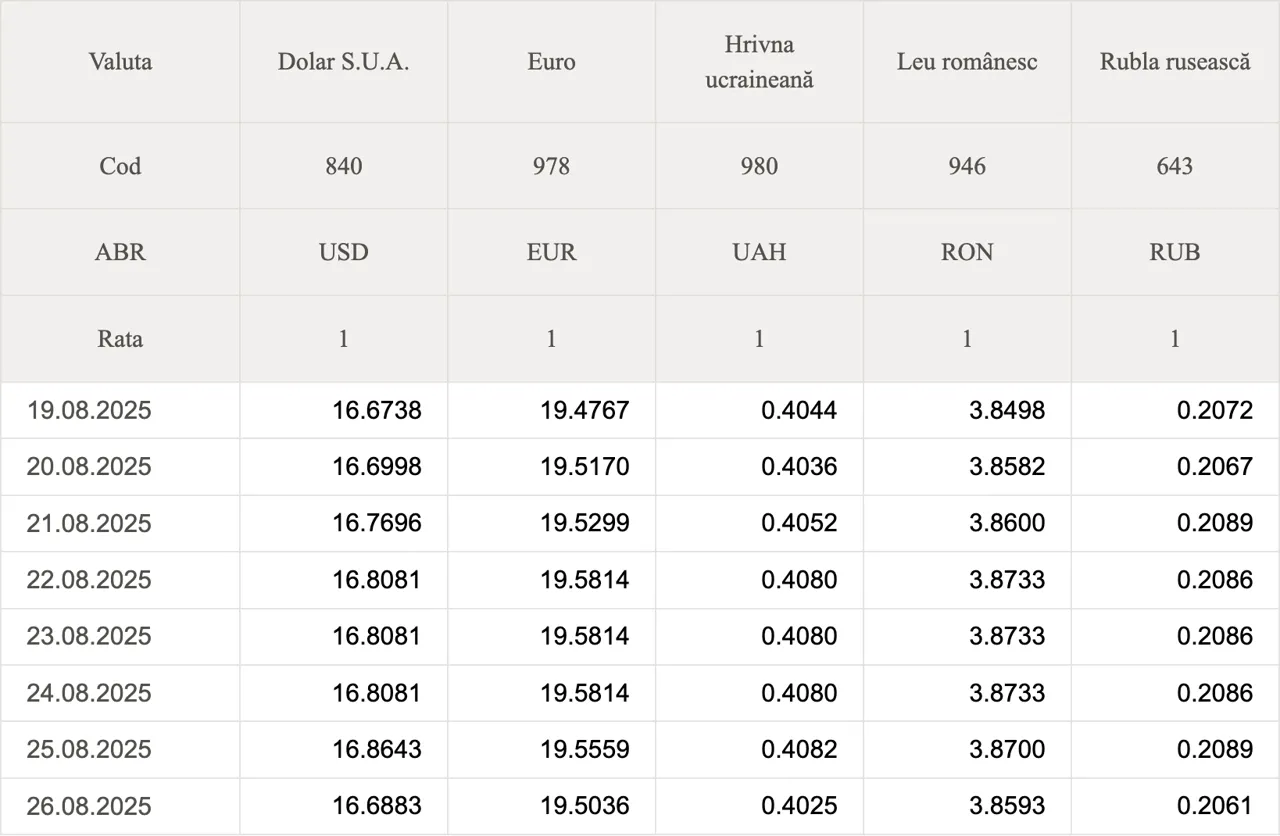The image size is (1280, 836).
Task: Click the Rata row label
Action: (x=120, y=339)
